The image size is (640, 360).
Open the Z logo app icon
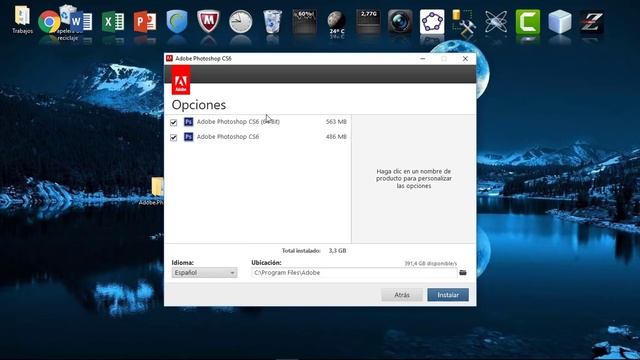coord(591,22)
